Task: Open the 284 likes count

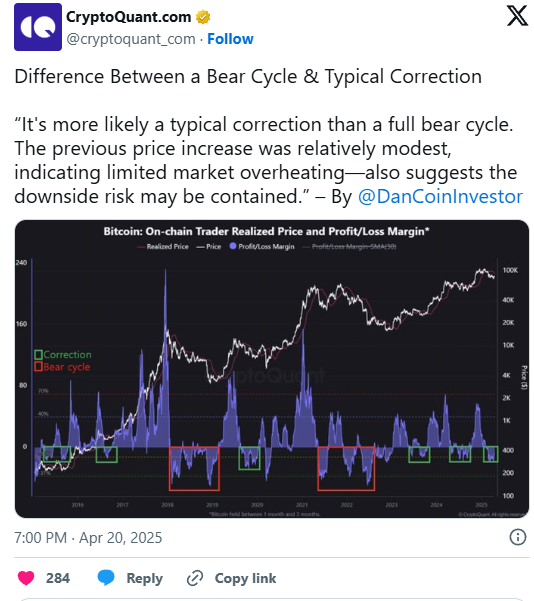Action: [58, 578]
